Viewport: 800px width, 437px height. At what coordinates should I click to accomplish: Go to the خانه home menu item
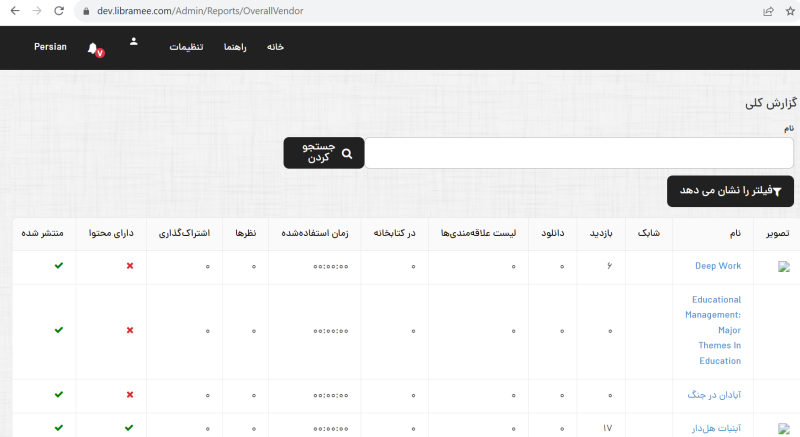click(275, 48)
